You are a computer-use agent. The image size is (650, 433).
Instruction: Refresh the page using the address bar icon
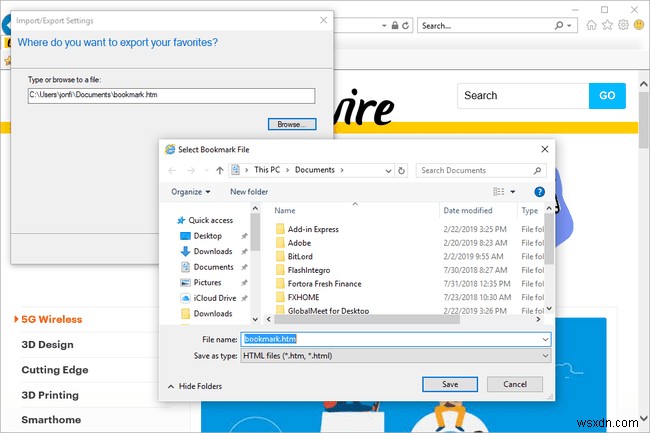[405, 26]
